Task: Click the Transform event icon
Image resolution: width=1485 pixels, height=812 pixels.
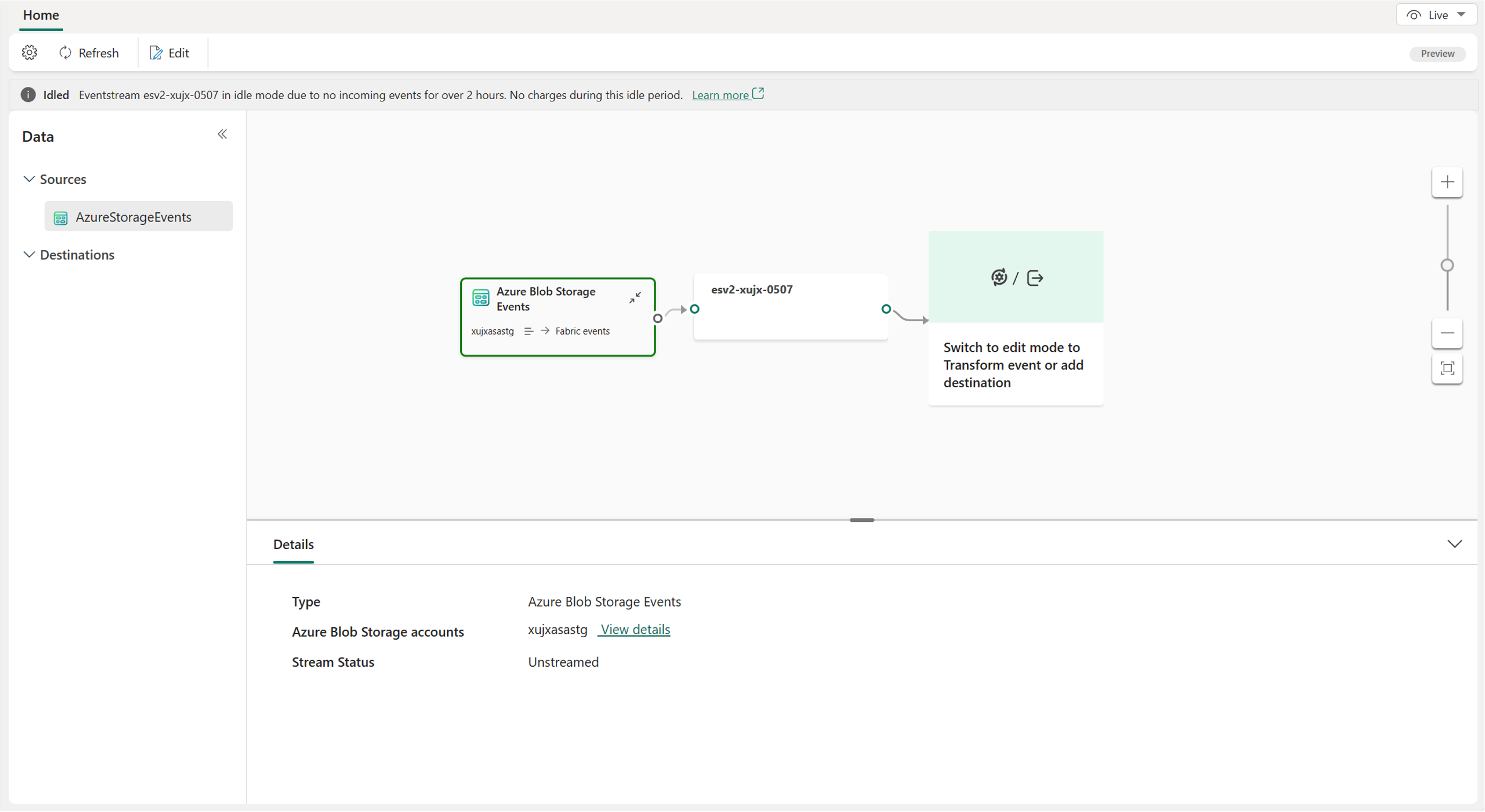Action: tap(999, 278)
